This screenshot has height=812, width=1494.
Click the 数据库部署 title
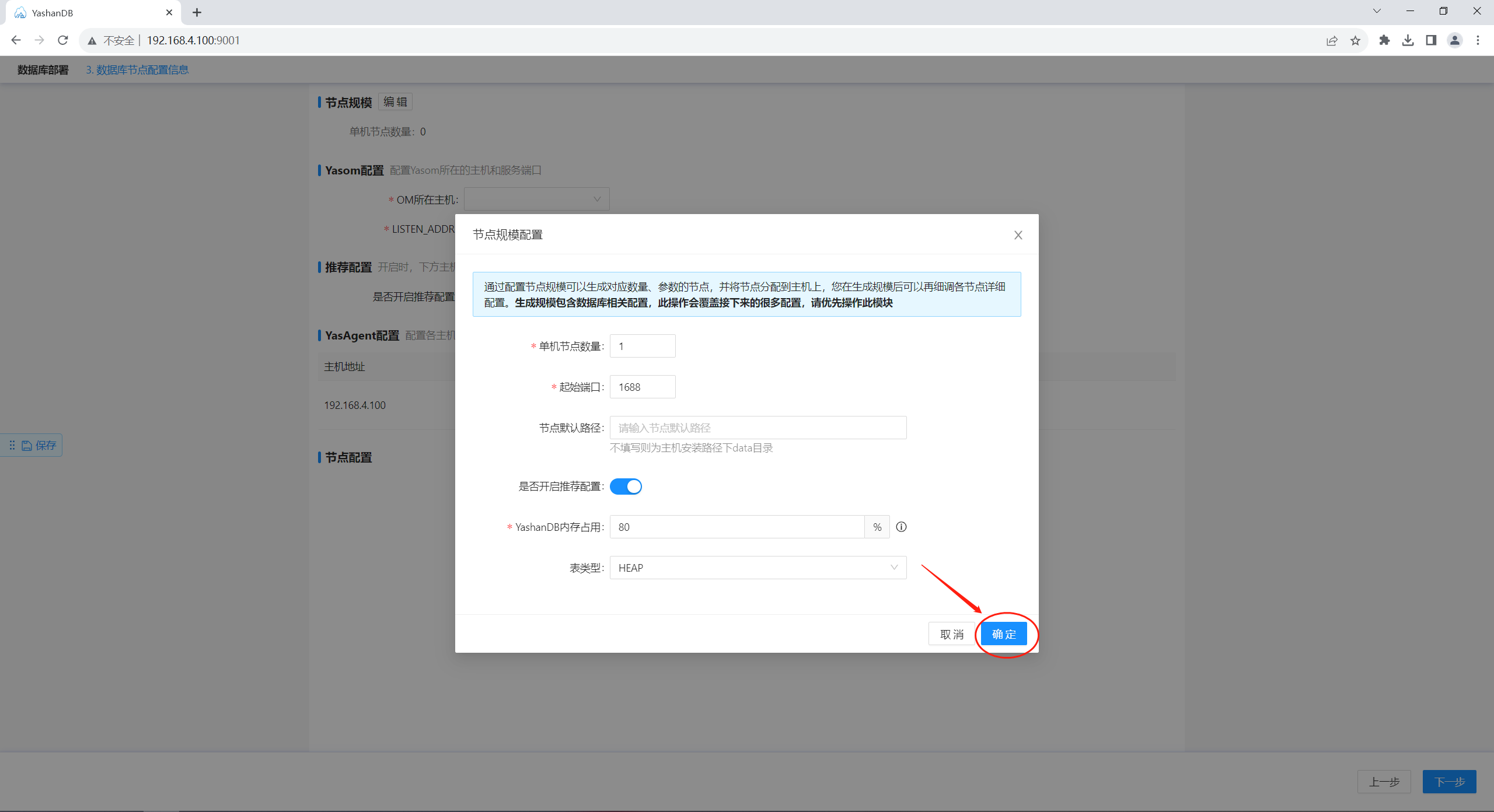(x=43, y=70)
